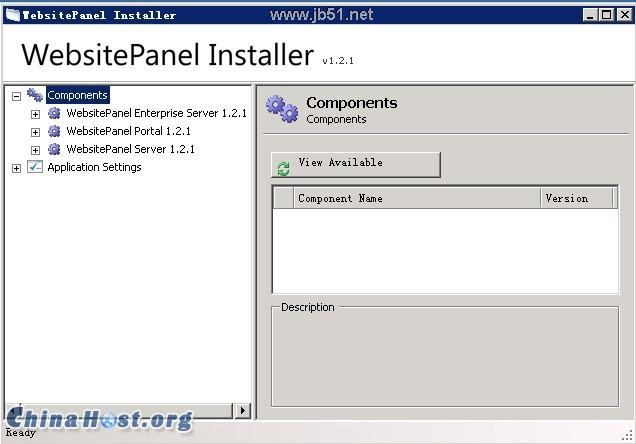Expand WebsitePanel Enterprise Server 1.2.1 node
This screenshot has height=444, width=636.
click(35, 114)
